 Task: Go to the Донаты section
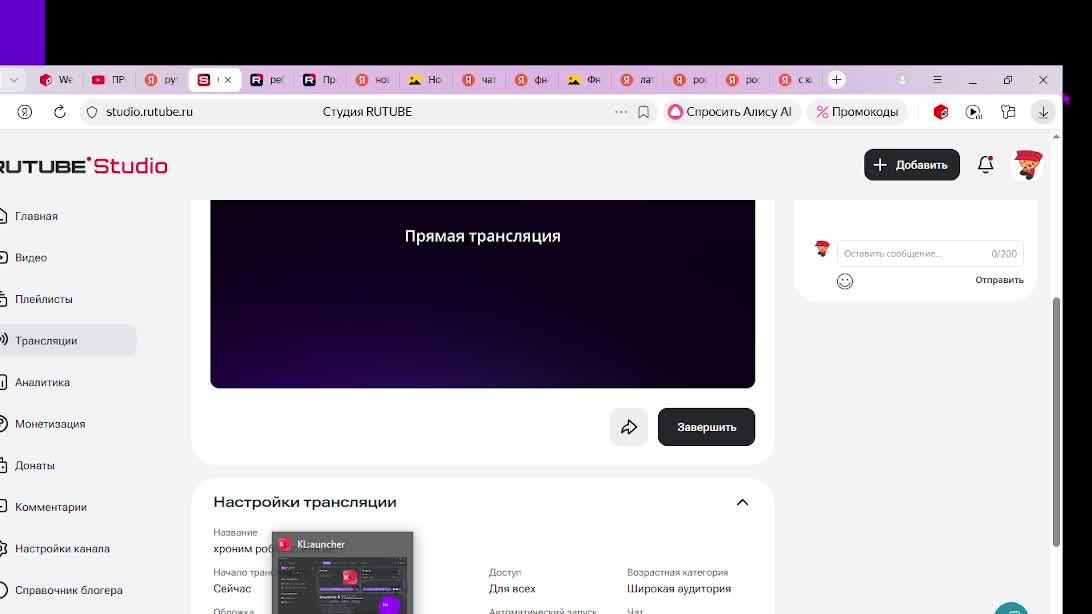(x=34, y=466)
